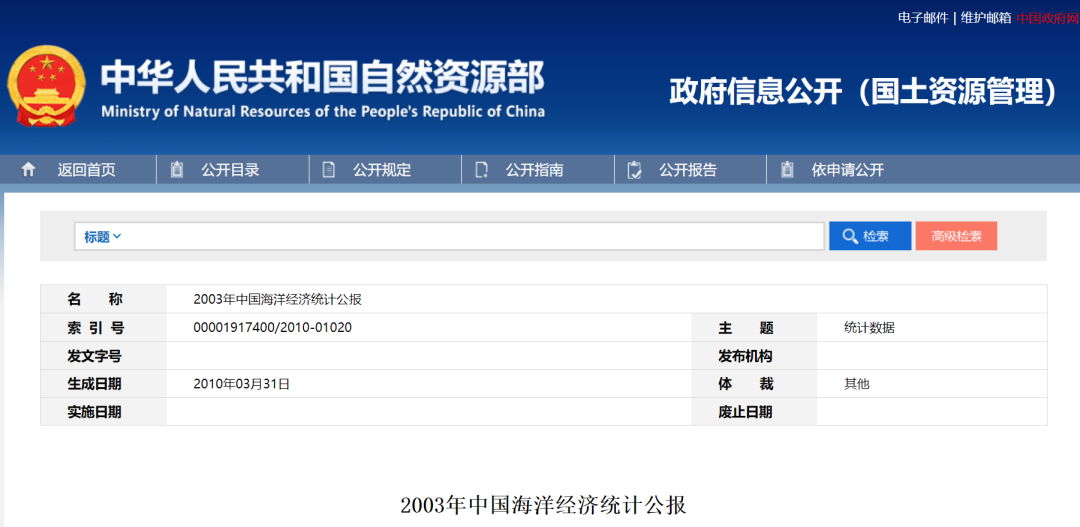1080x527 pixels.
Task: Open the 返回首页 menu item
Action: pyautogui.click(x=86, y=170)
